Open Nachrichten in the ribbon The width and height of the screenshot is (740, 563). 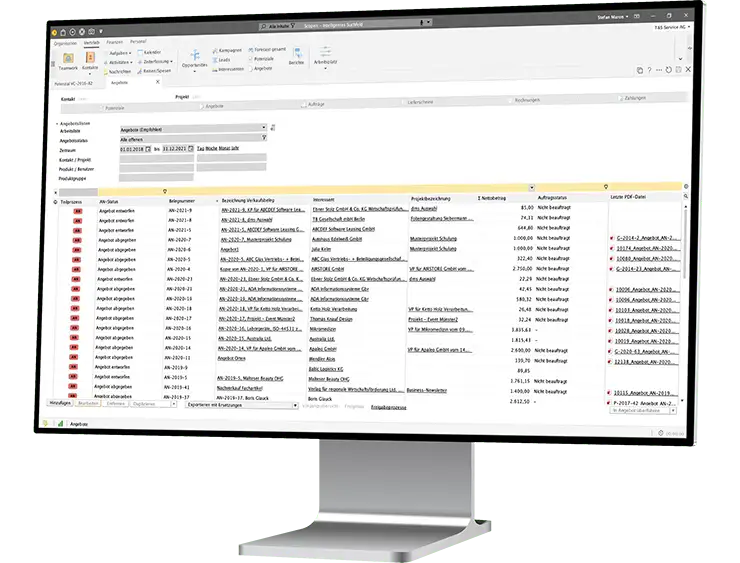coord(120,72)
